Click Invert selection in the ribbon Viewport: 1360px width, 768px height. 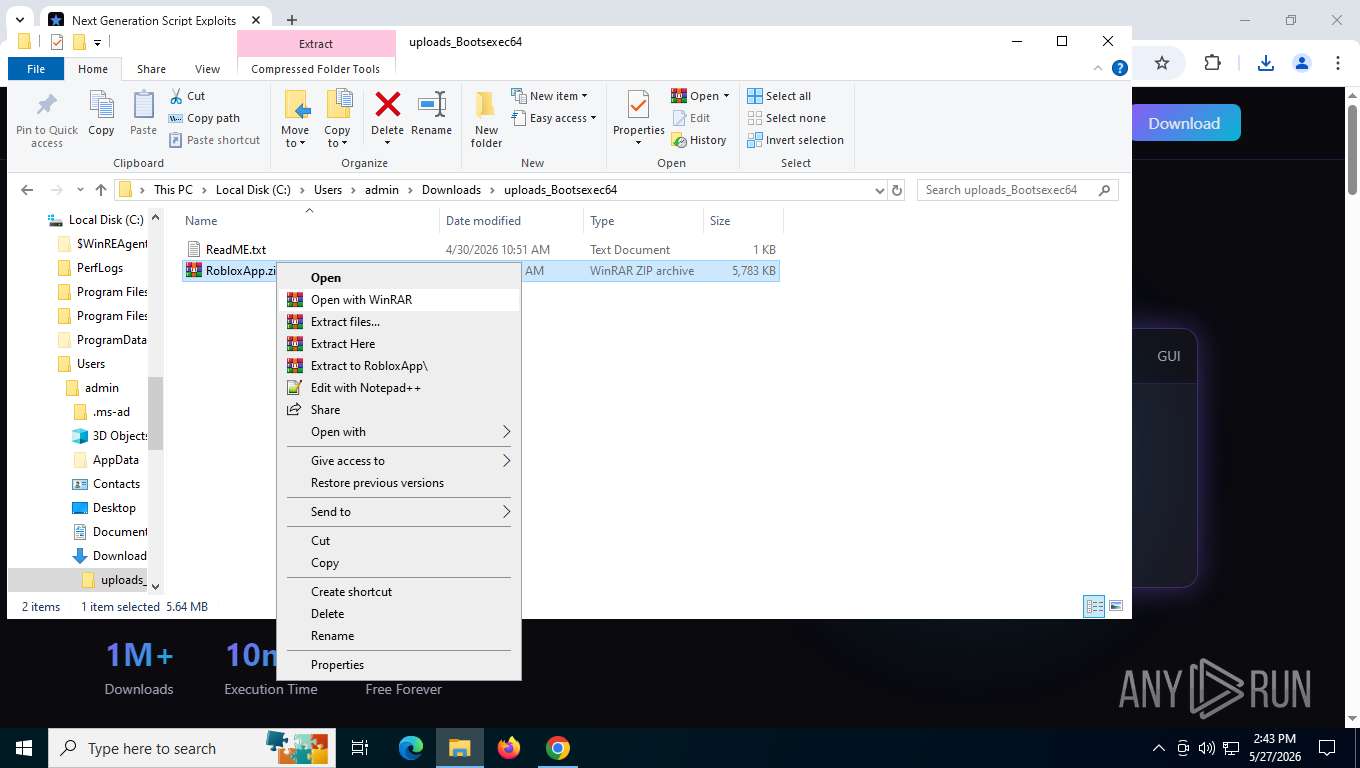(x=795, y=140)
